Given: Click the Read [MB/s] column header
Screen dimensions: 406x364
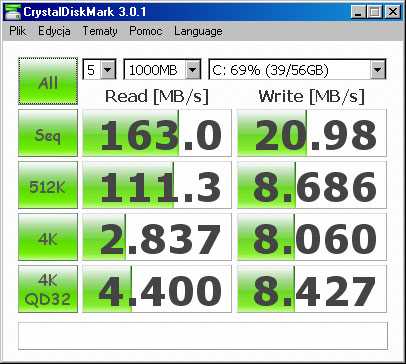Looking at the screenshot, I should [157, 97].
